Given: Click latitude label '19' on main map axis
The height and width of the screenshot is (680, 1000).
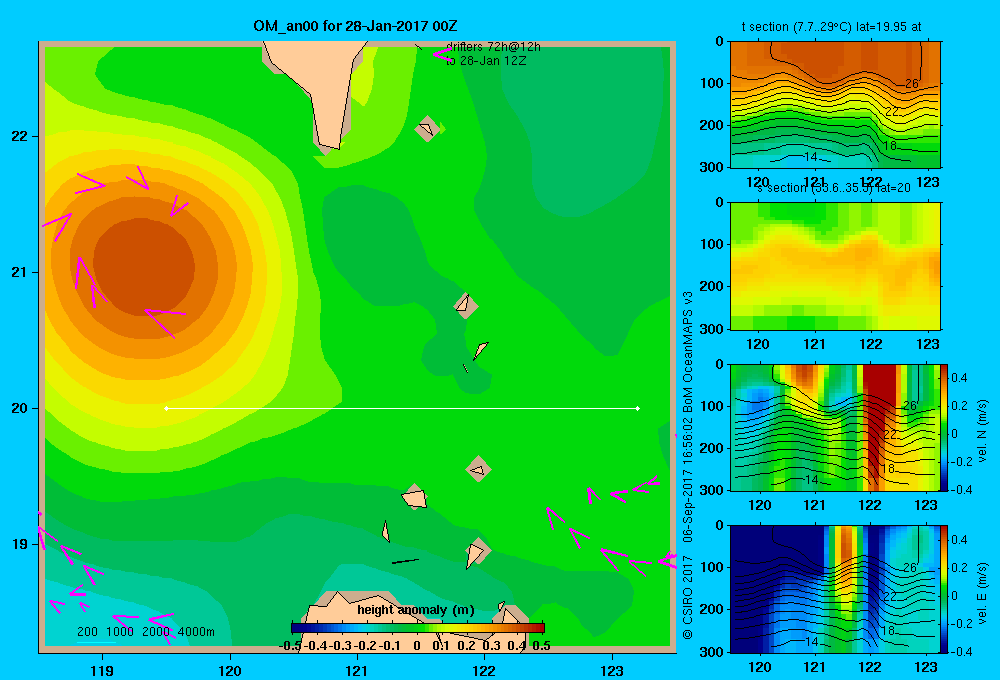Looking at the screenshot, I should pos(19,544).
